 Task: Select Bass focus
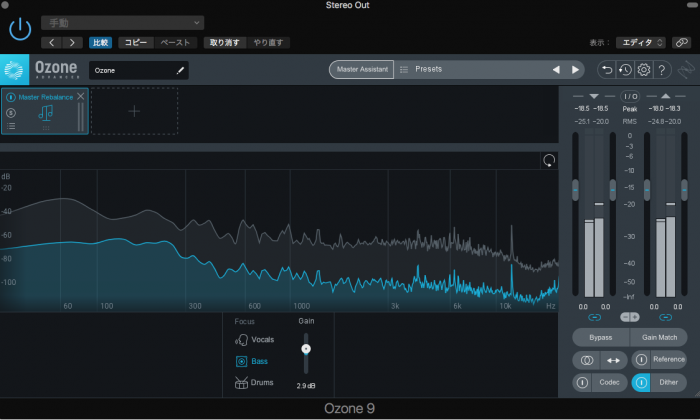[251, 361]
